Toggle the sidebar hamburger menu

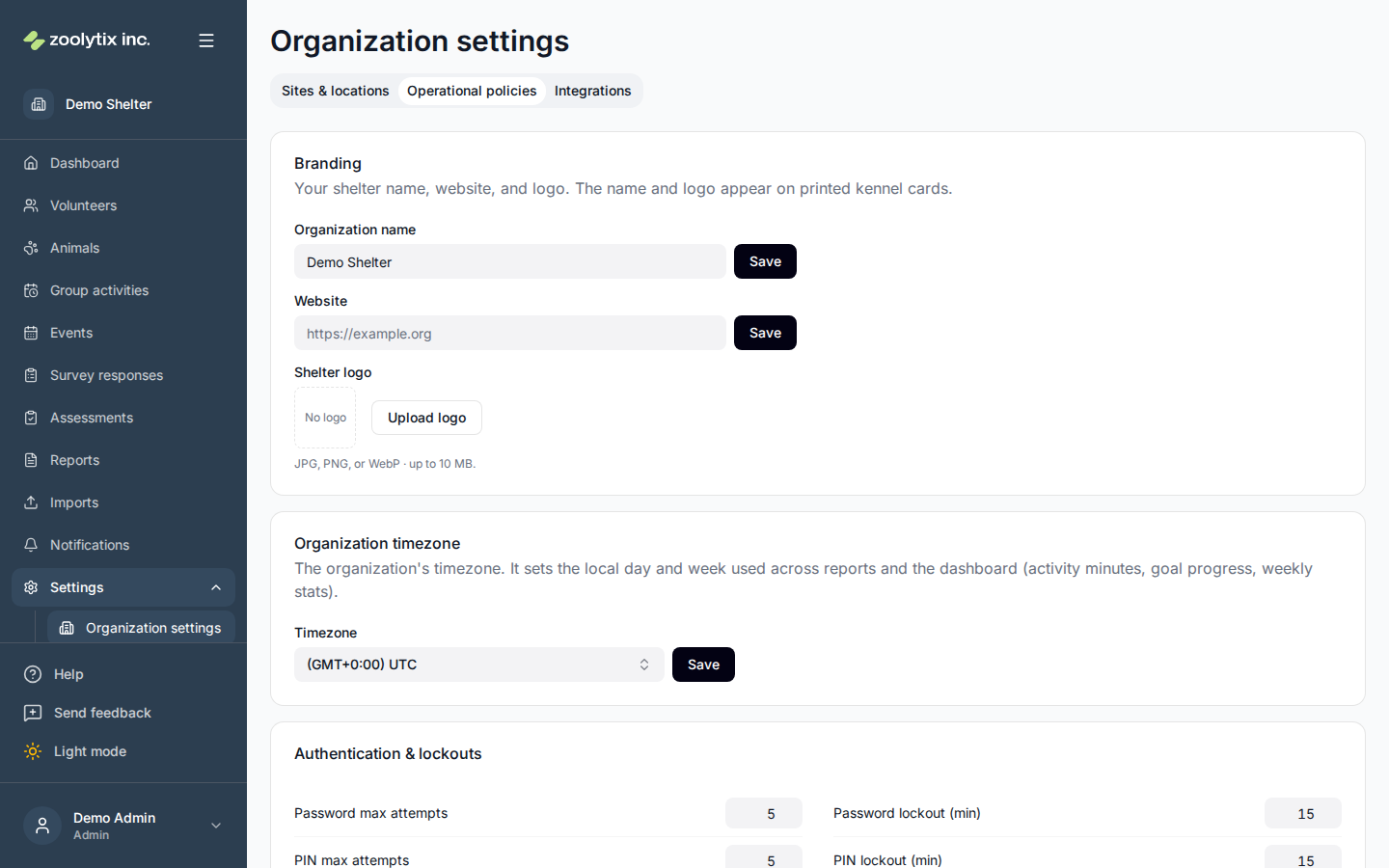206,41
